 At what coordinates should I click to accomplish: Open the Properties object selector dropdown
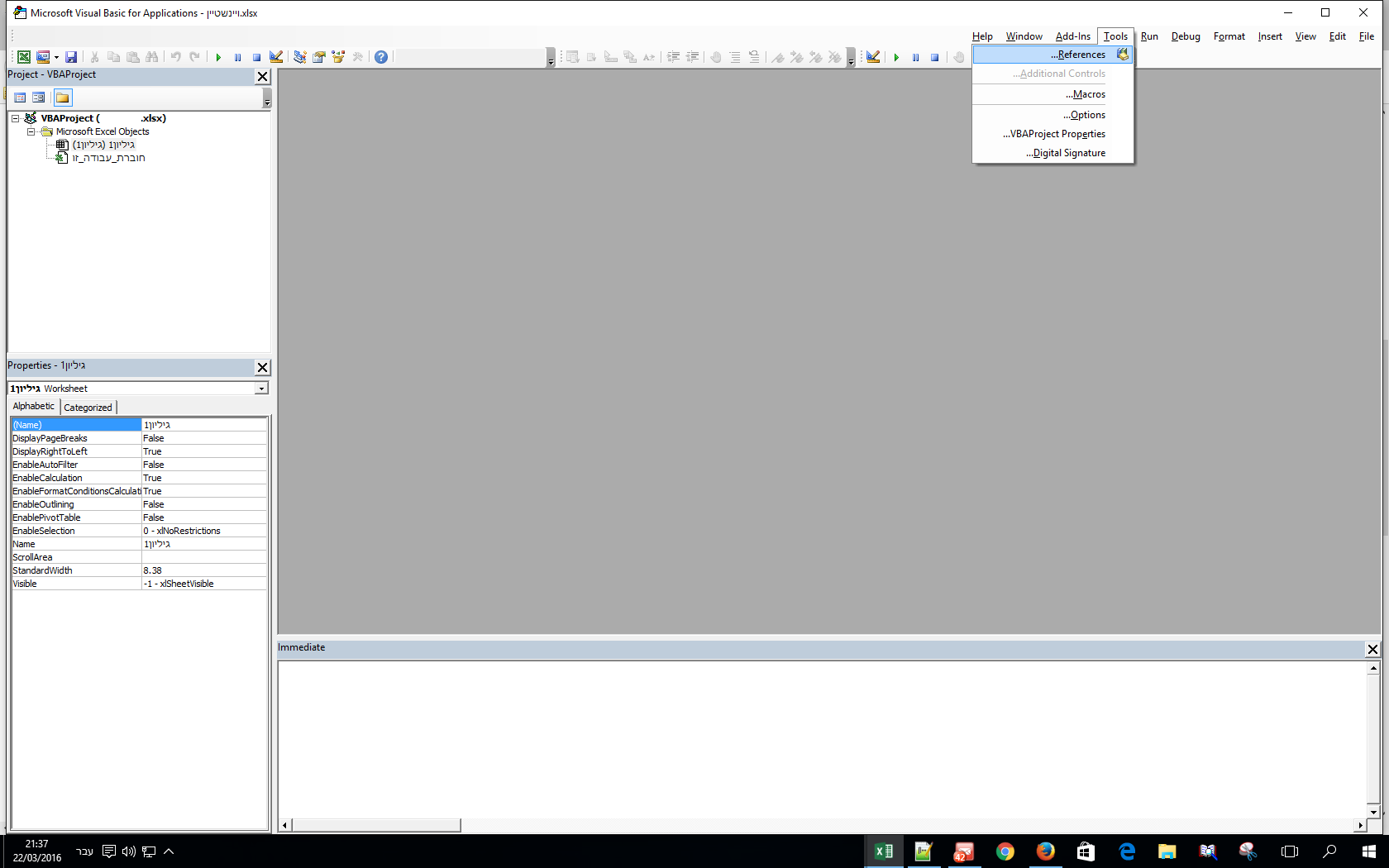[262, 389]
